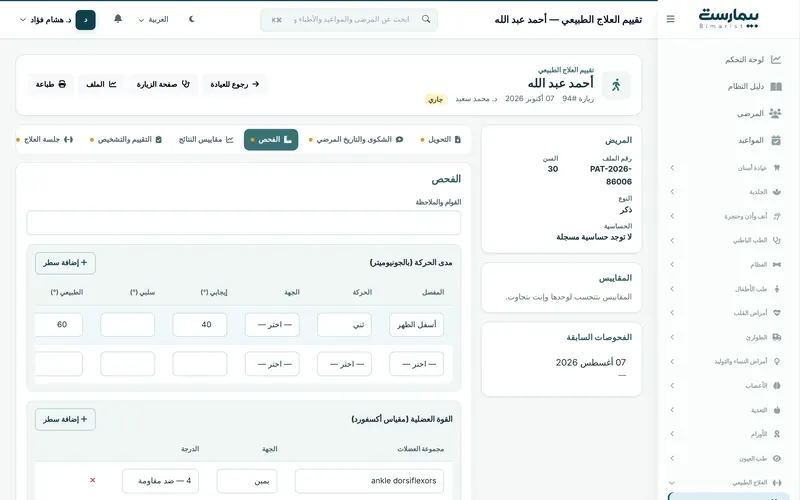Toggle dark mode with the moon icon

[192, 19]
